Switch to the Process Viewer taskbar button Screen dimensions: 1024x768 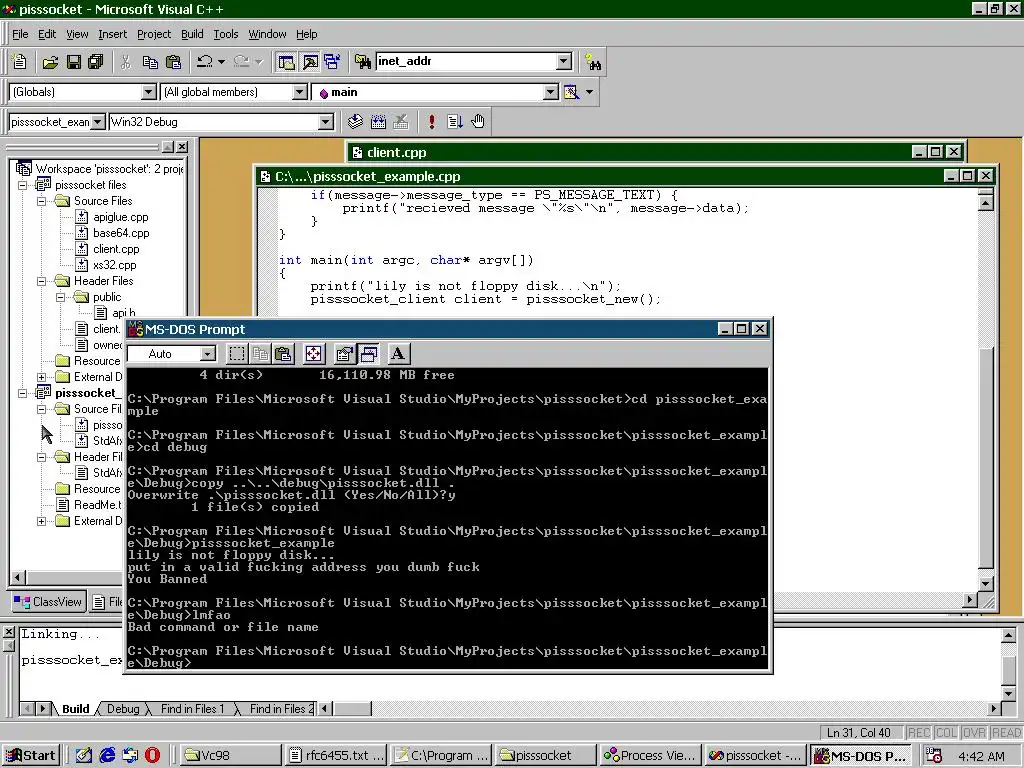click(x=650, y=756)
